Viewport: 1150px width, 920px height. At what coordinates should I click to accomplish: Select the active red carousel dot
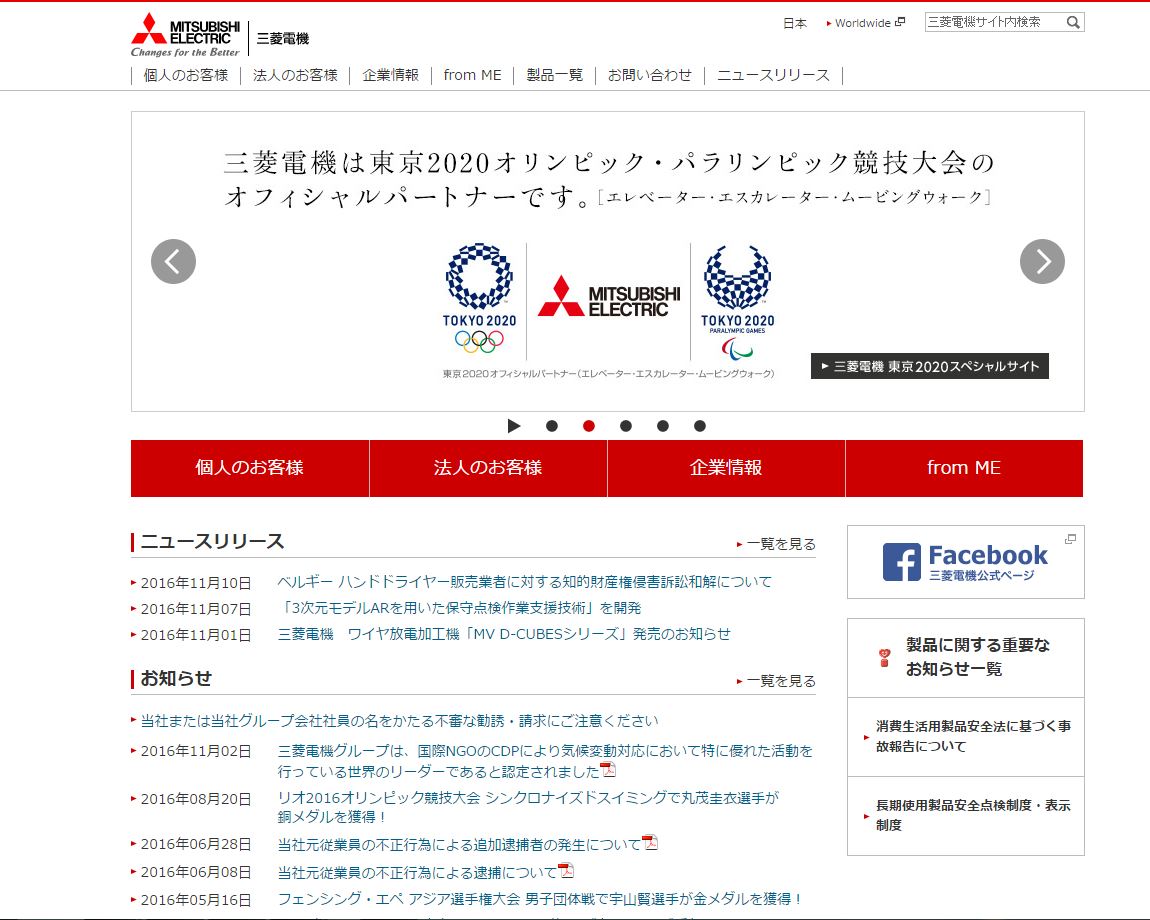pos(589,426)
